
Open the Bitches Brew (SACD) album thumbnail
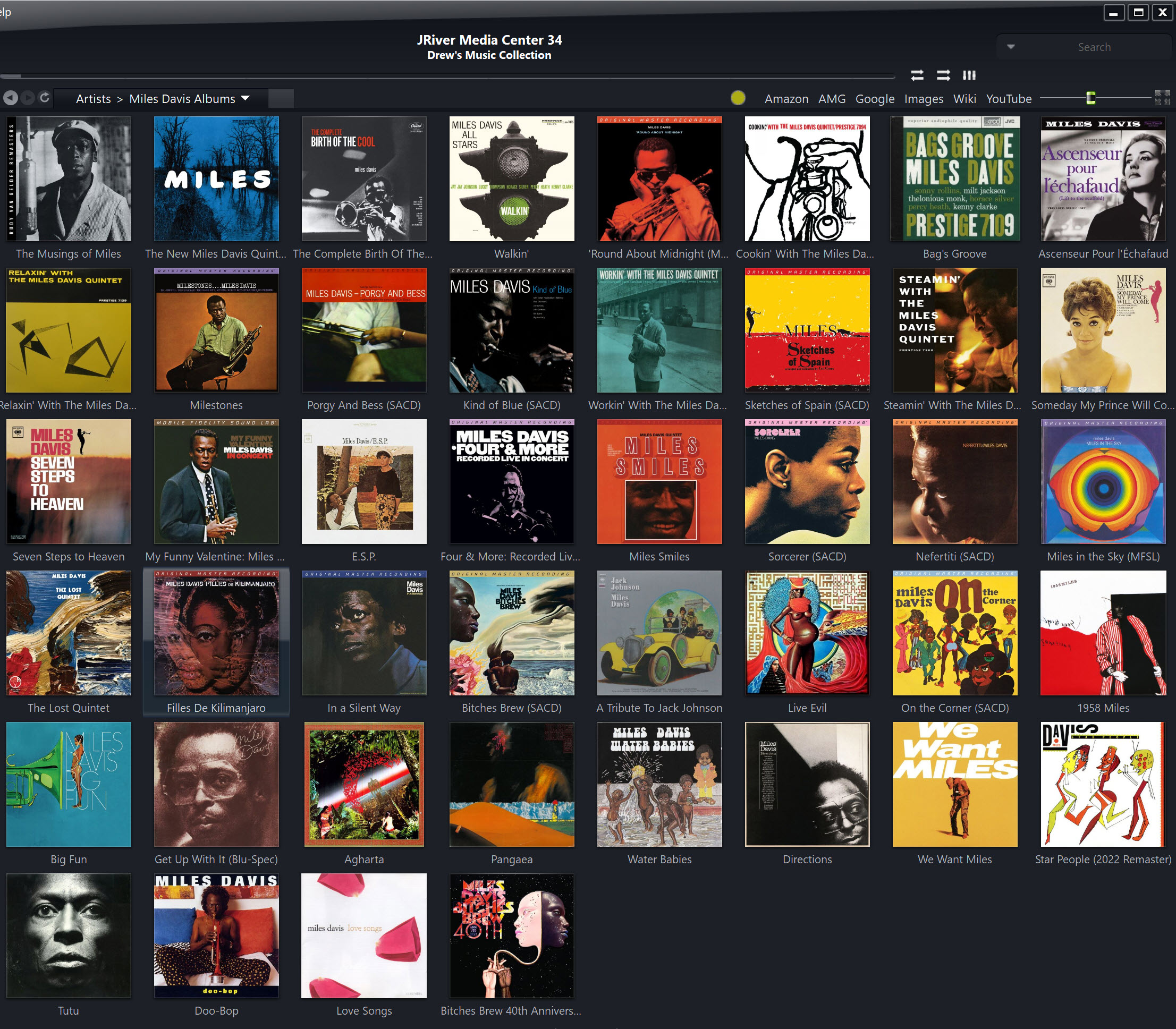(511, 633)
